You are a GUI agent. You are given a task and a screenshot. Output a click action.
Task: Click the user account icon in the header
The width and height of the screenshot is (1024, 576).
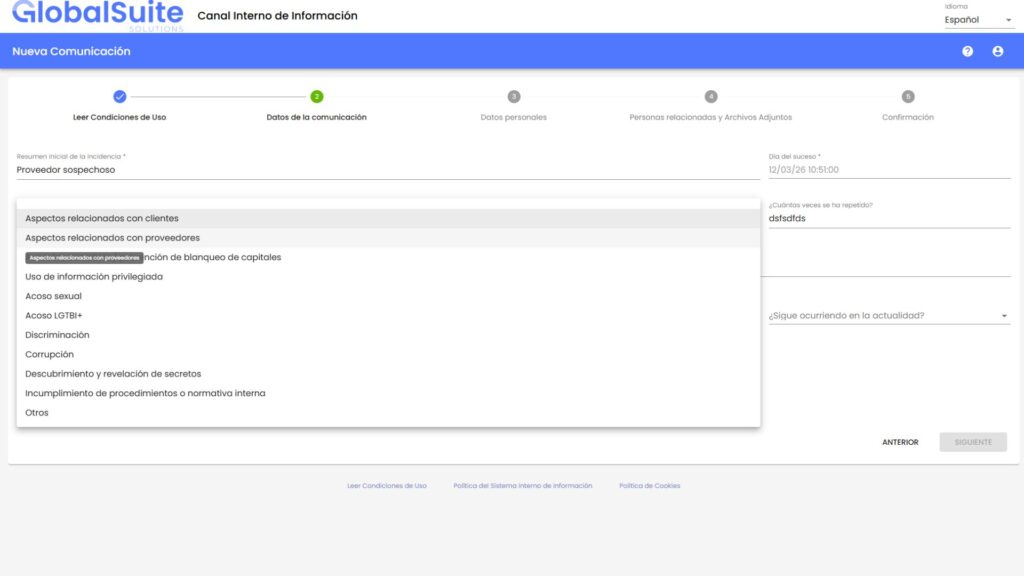coord(997,51)
